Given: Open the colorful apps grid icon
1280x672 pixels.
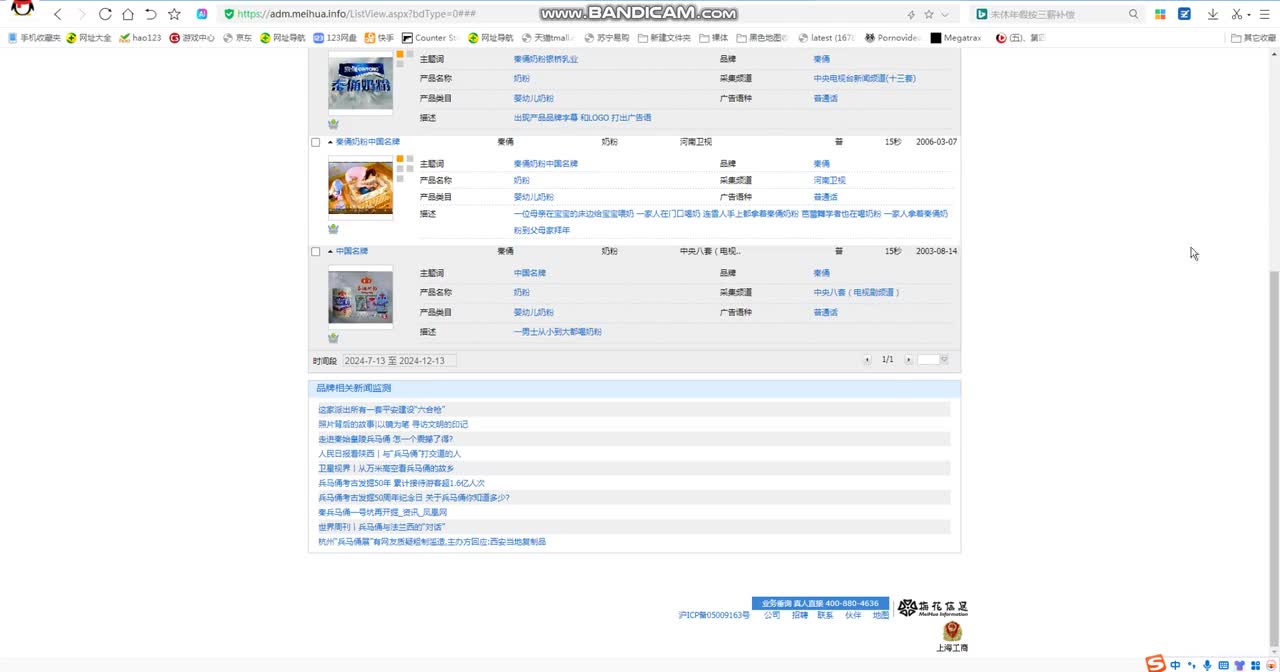Looking at the screenshot, I should click(x=1160, y=14).
